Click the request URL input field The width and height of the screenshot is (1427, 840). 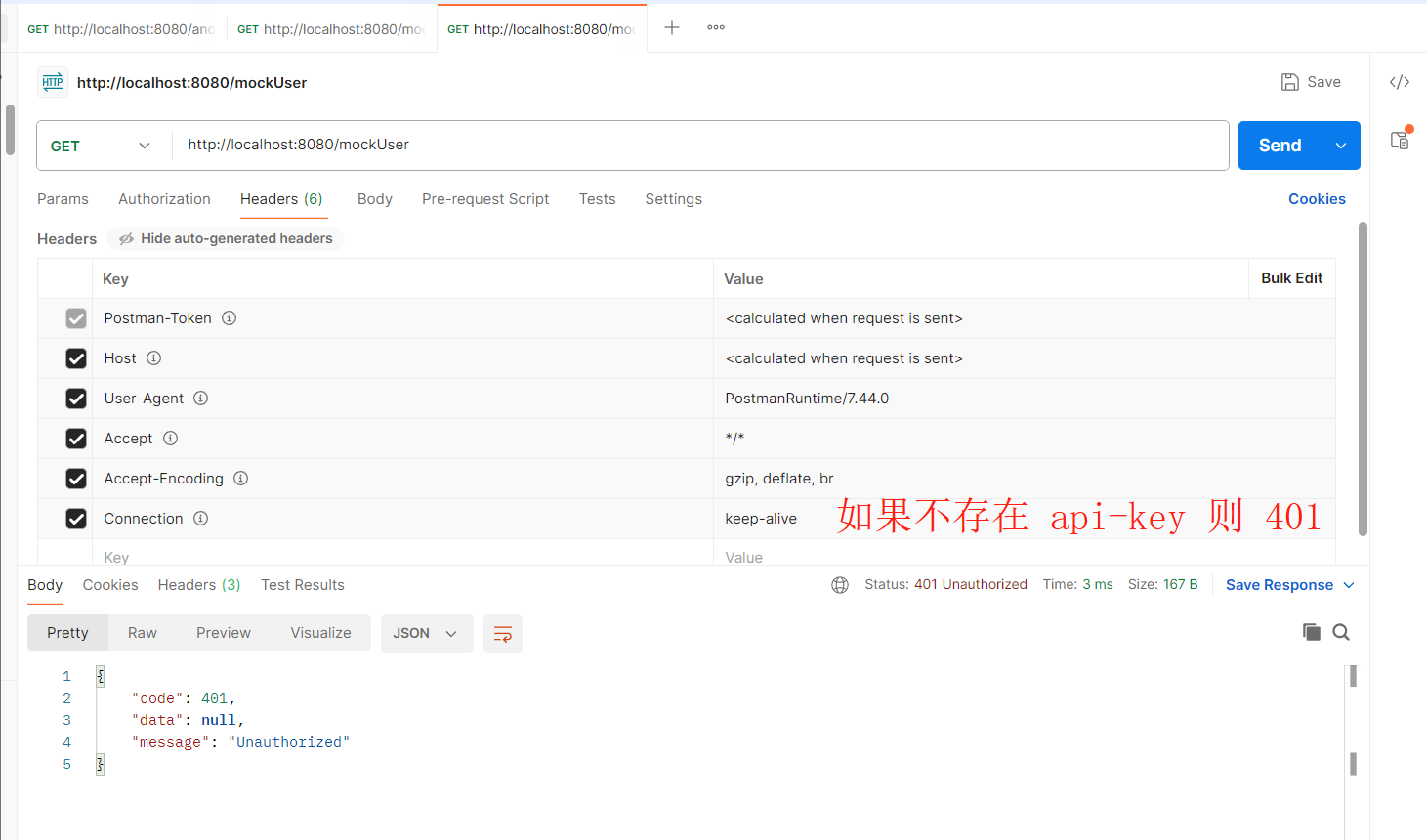click(x=684, y=146)
